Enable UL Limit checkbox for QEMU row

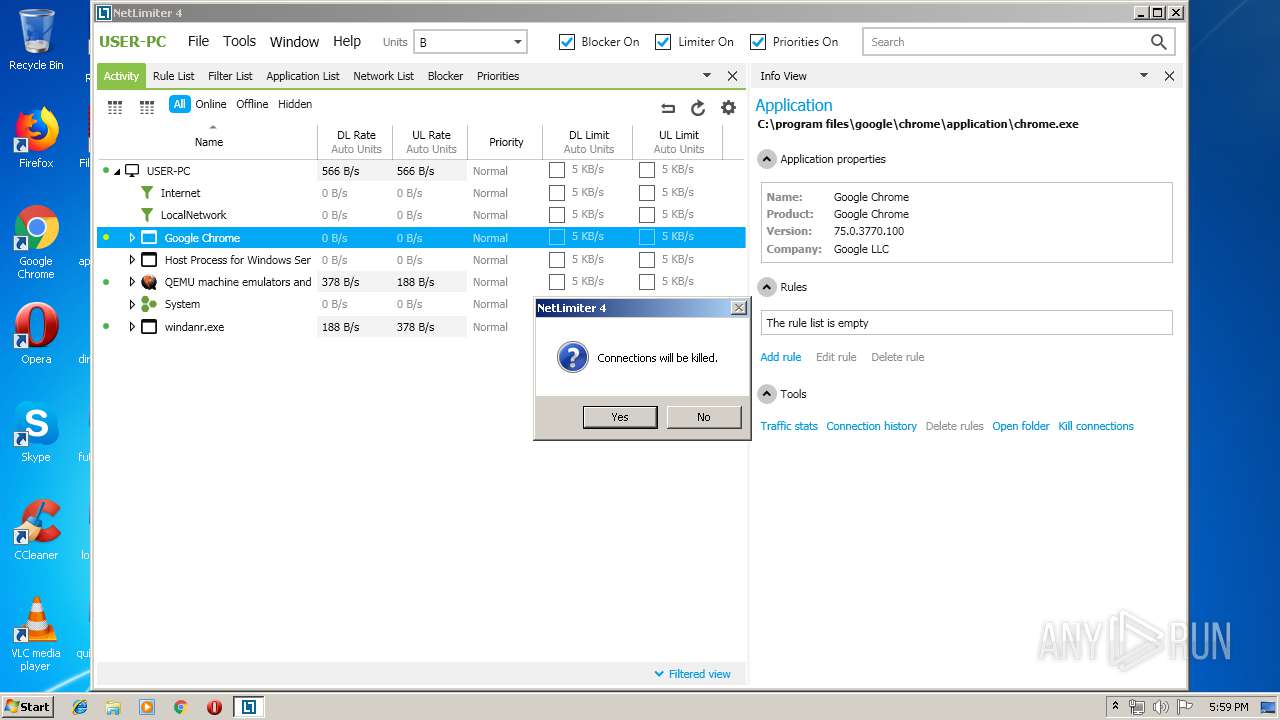coord(647,281)
